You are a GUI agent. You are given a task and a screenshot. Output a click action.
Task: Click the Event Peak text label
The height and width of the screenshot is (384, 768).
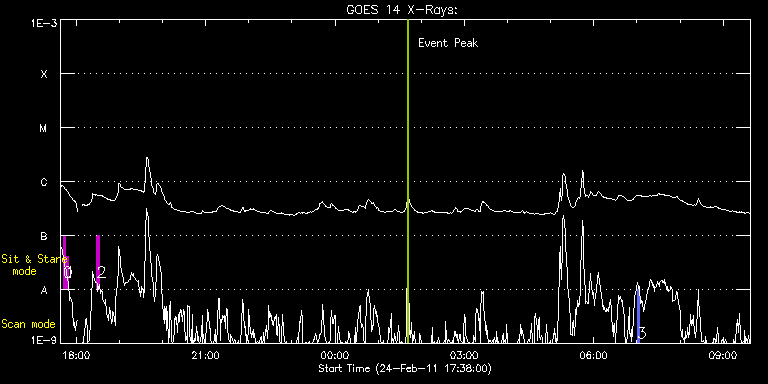(x=448, y=43)
